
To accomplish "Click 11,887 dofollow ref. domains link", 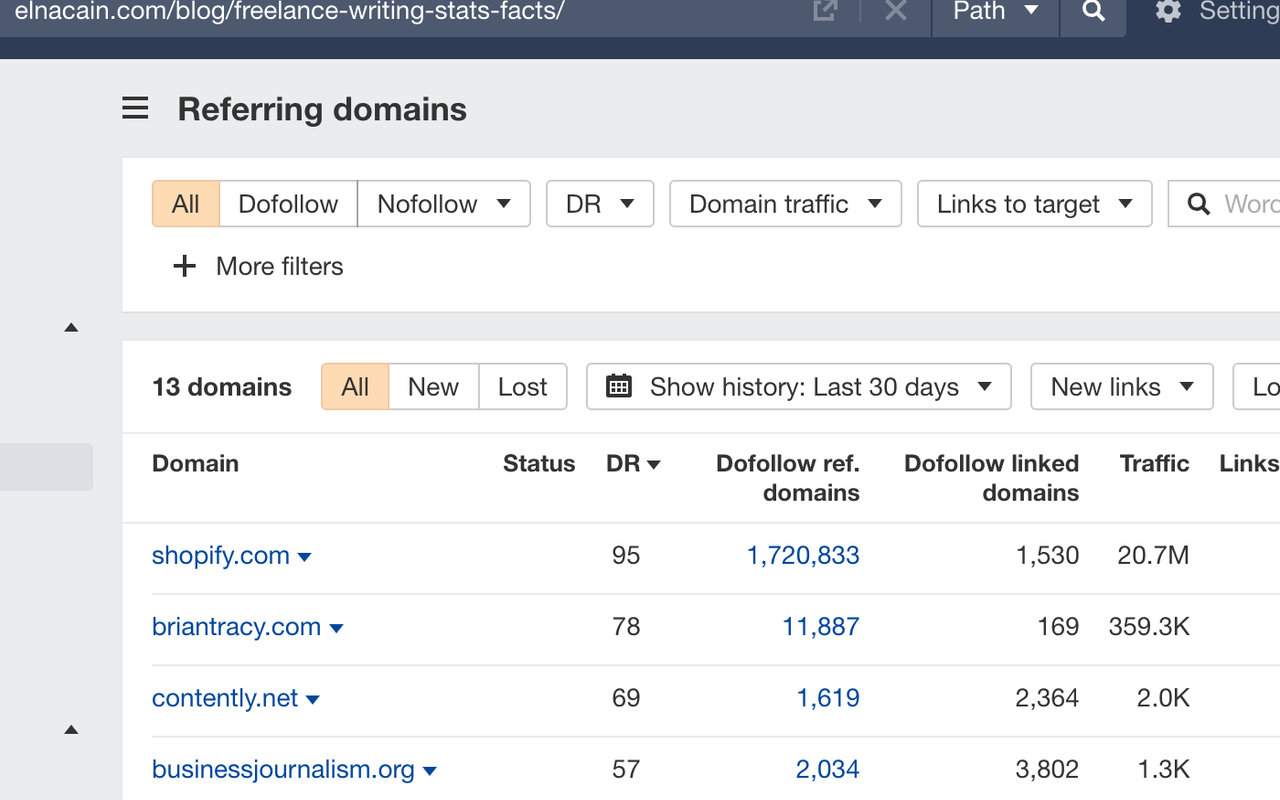I will click(x=821, y=627).
